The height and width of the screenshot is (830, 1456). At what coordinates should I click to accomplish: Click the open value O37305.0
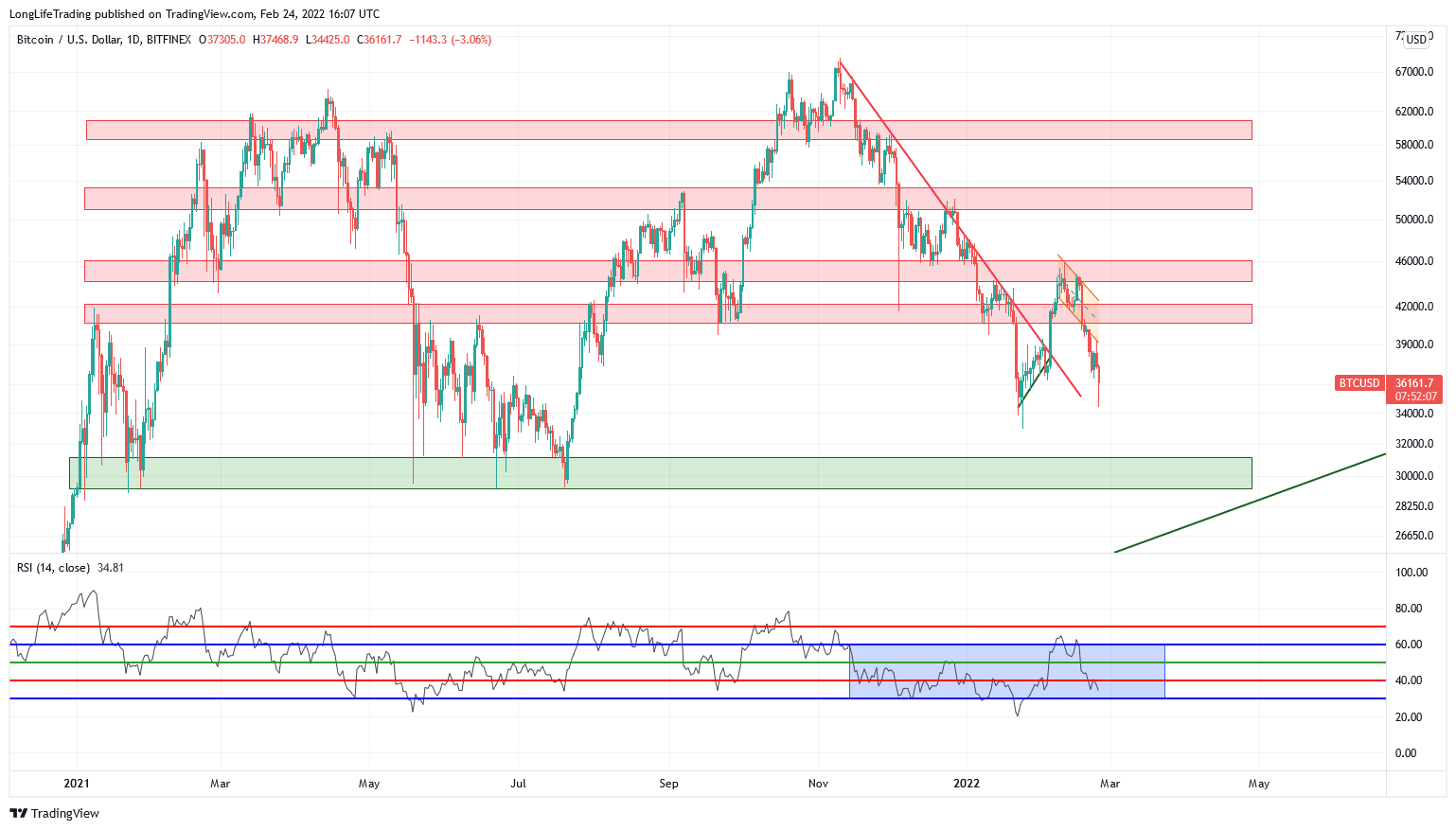(x=222, y=40)
